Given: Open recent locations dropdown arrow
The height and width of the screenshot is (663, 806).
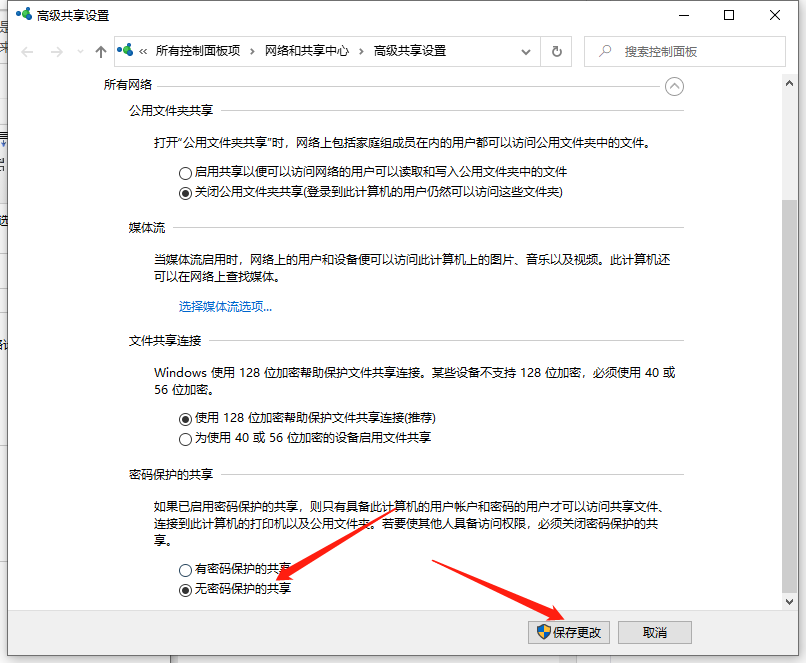Looking at the screenshot, I should coord(79,52).
